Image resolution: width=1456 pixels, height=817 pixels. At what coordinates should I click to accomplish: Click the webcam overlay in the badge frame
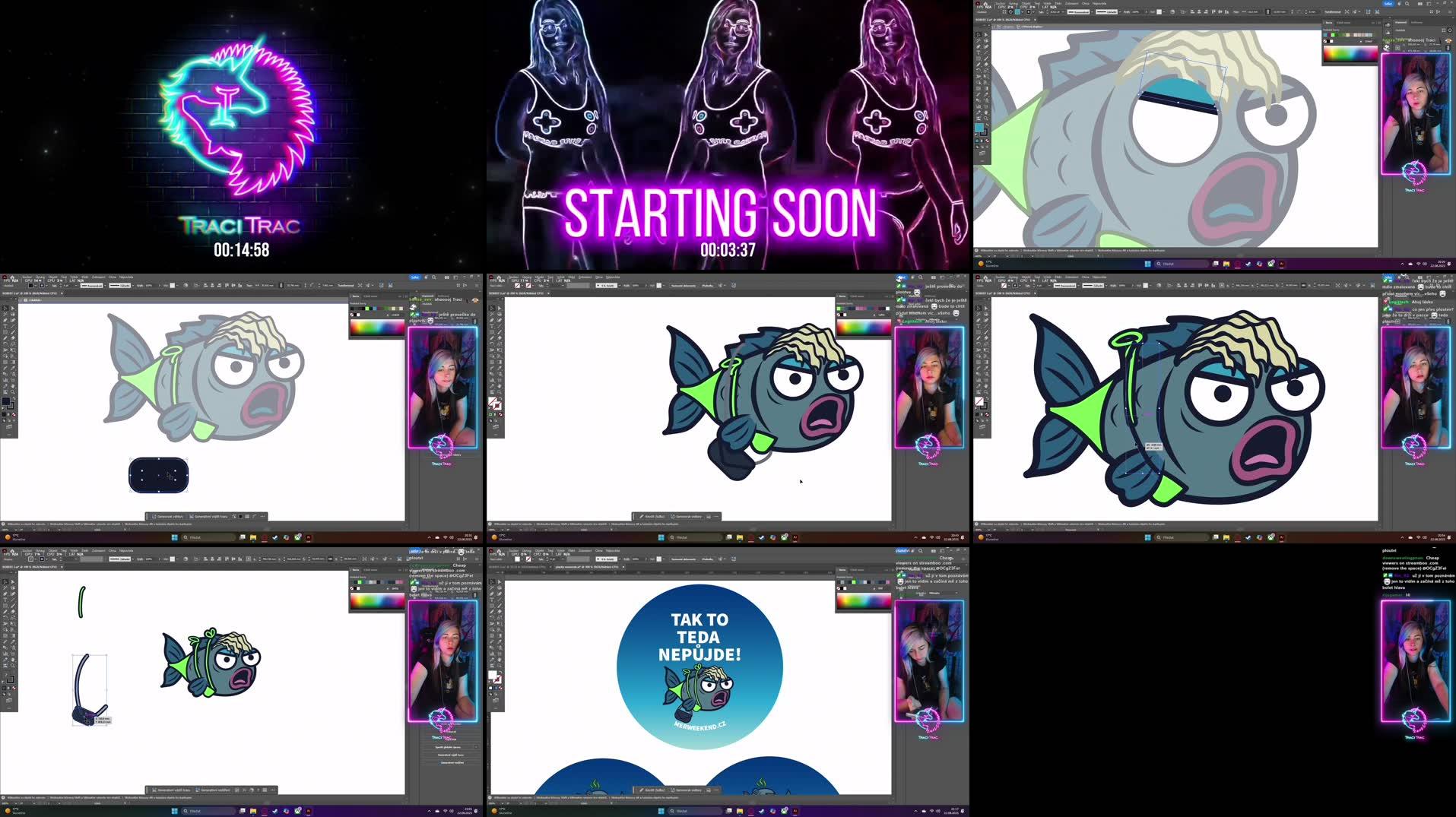coord(929,660)
